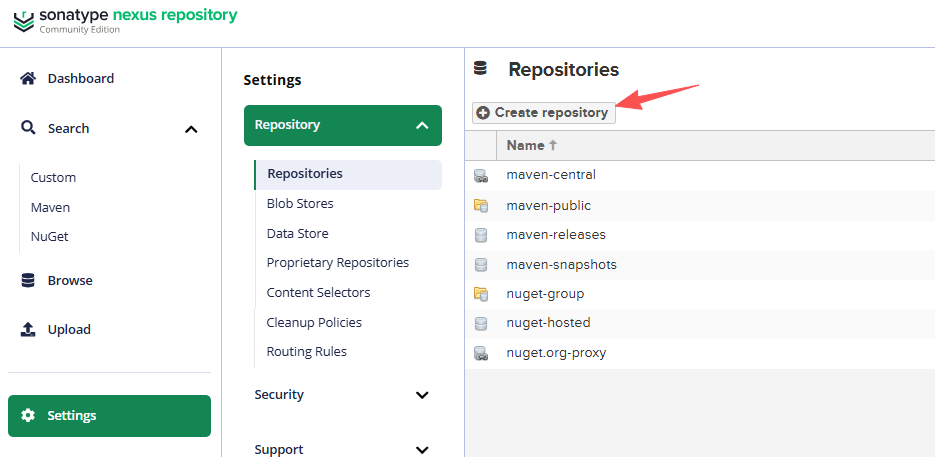
Task: Click the Settings panel heading
Action: [x=273, y=80]
